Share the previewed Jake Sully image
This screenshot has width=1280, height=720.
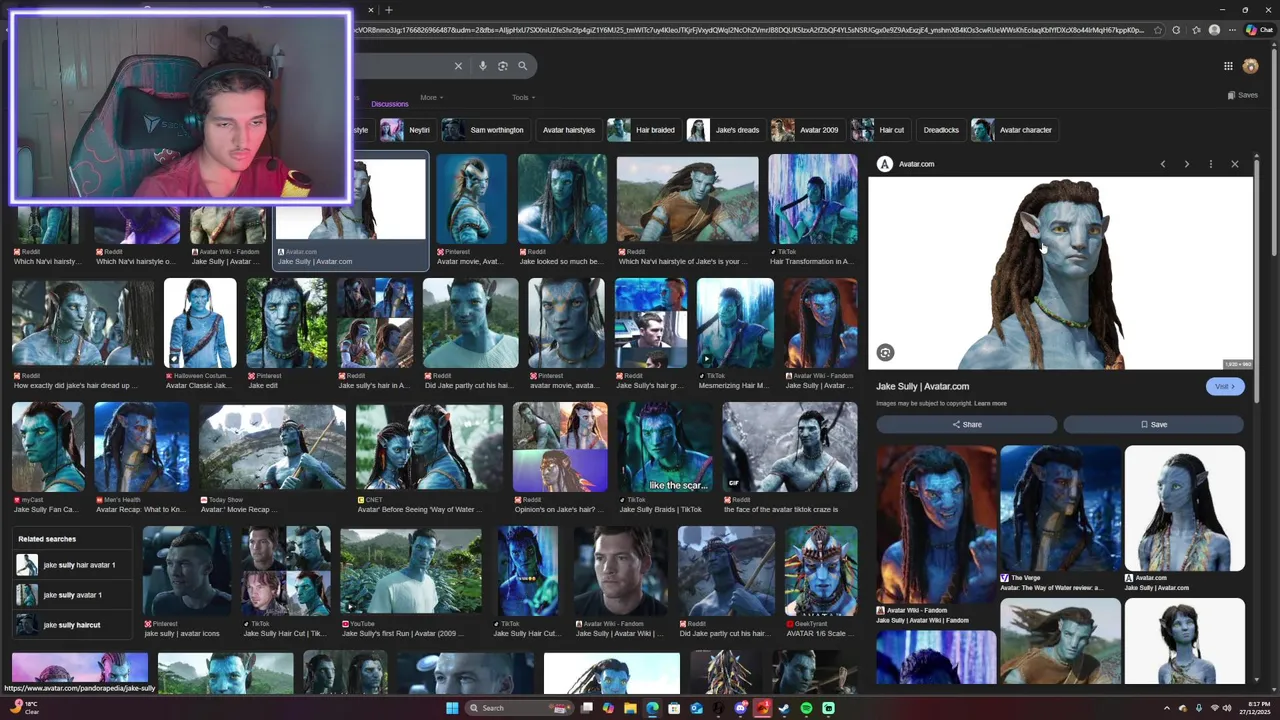966,424
